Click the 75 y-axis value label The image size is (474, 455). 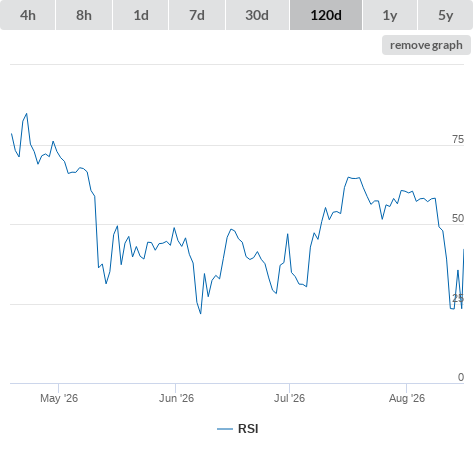(x=458, y=139)
